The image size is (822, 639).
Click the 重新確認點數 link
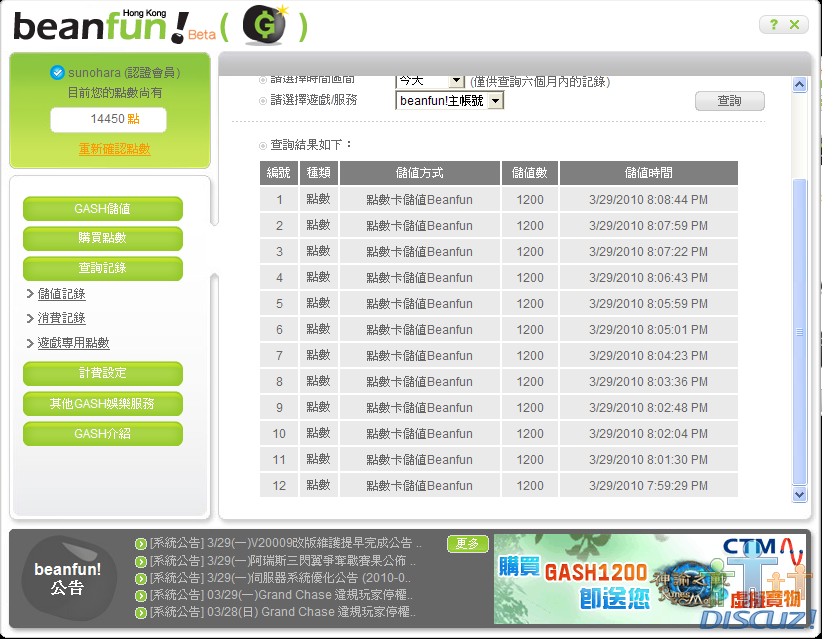tap(114, 149)
